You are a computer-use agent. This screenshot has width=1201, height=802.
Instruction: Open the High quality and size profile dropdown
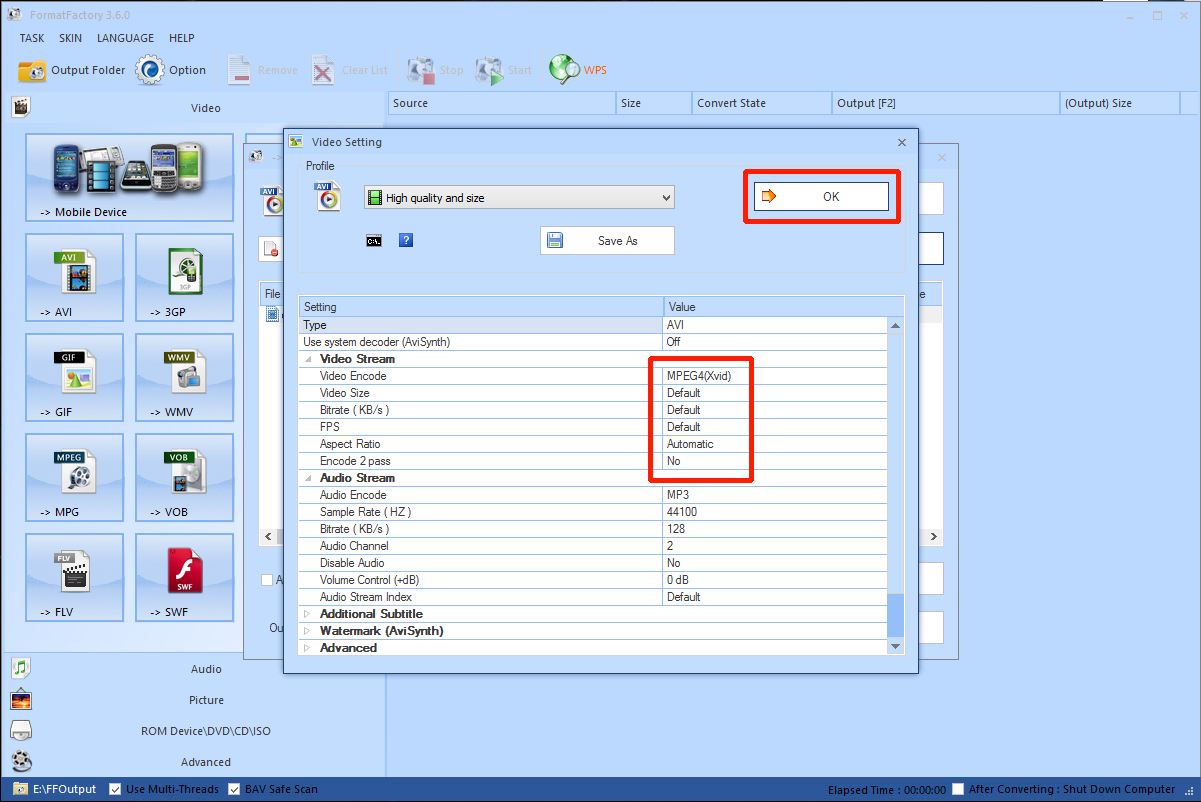coord(519,198)
